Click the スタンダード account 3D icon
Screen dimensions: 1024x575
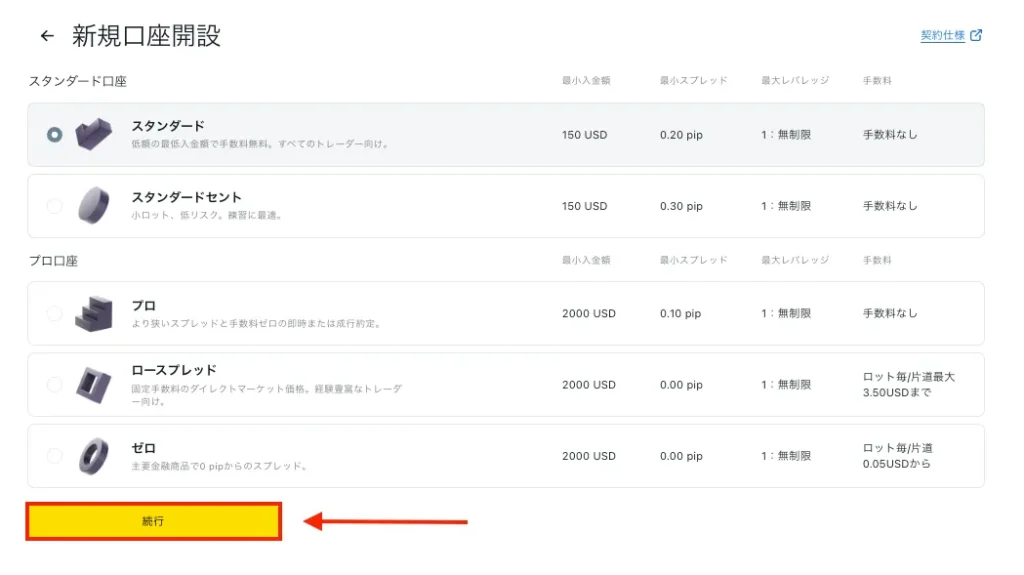[x=93, y=134]
